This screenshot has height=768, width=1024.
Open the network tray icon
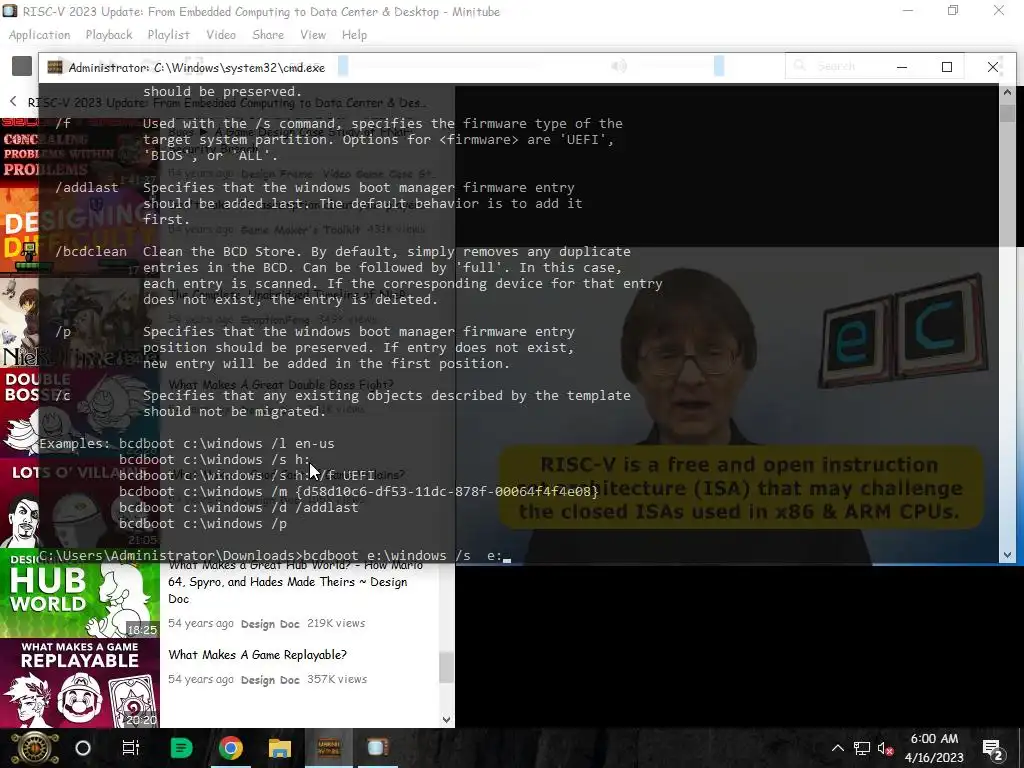click(x=862, y=748)
